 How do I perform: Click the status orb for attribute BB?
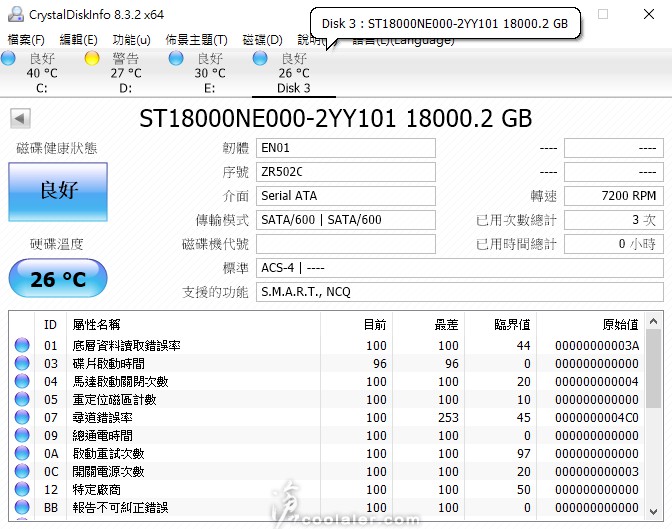click(22, 507)
